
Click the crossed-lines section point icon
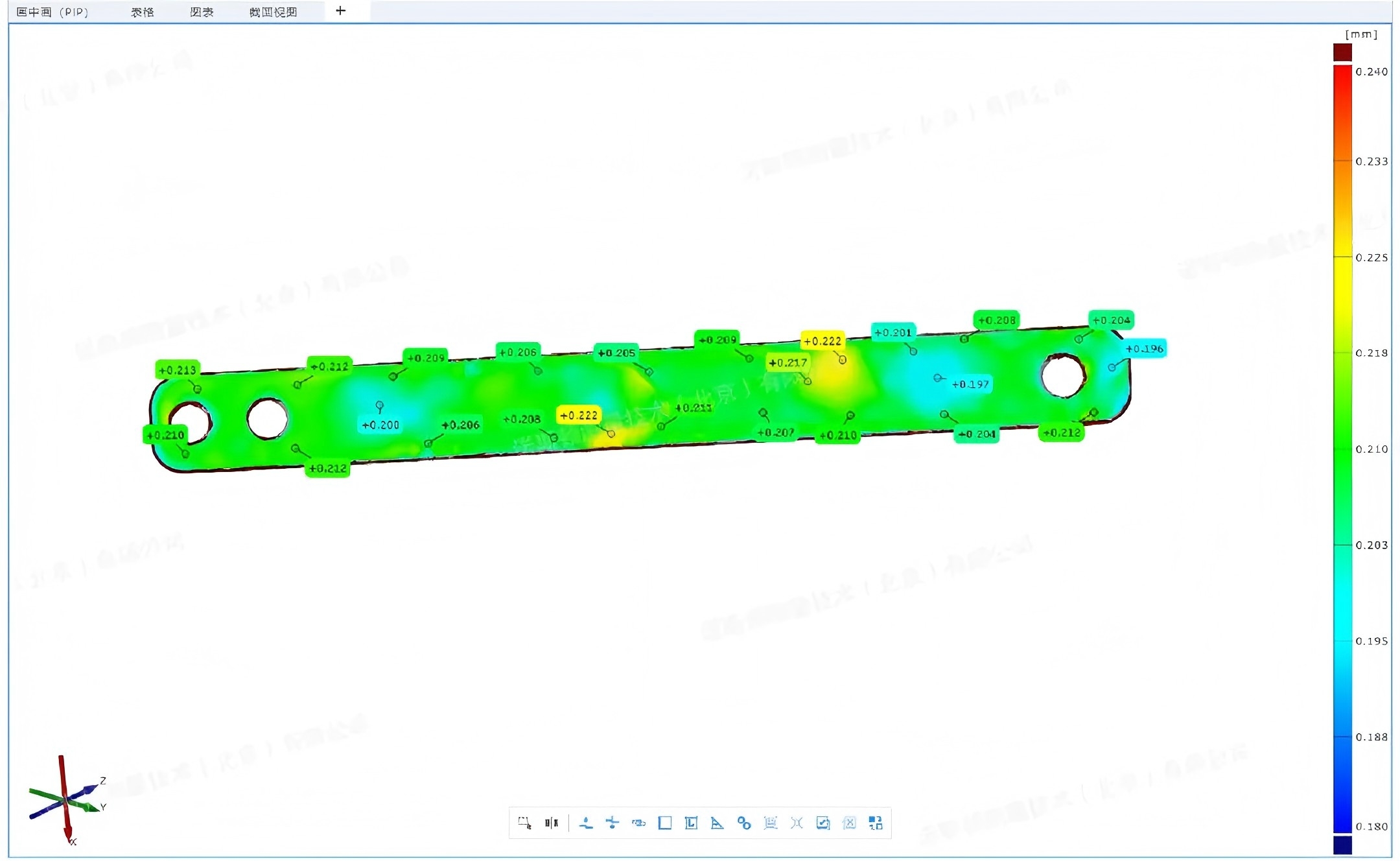point(612,823)
